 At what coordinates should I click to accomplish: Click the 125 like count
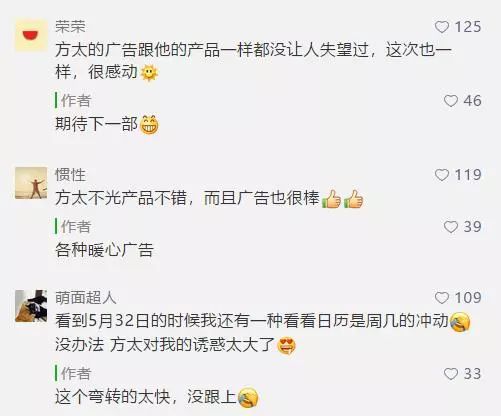point(468,27)
